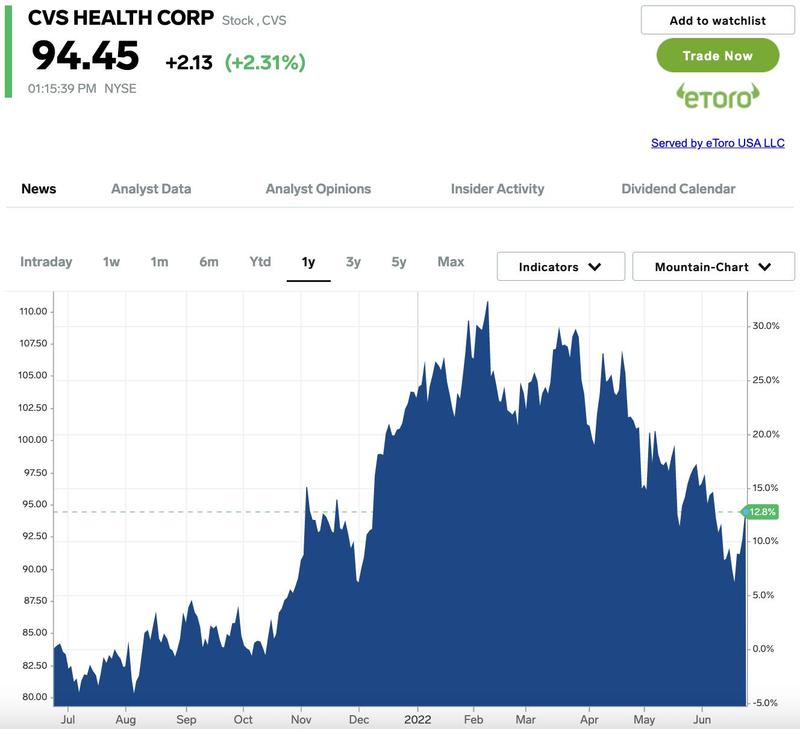Viewport: 800px width, 729px height.
Task: Click the 94.45 stock price
Action: point(85,56)
